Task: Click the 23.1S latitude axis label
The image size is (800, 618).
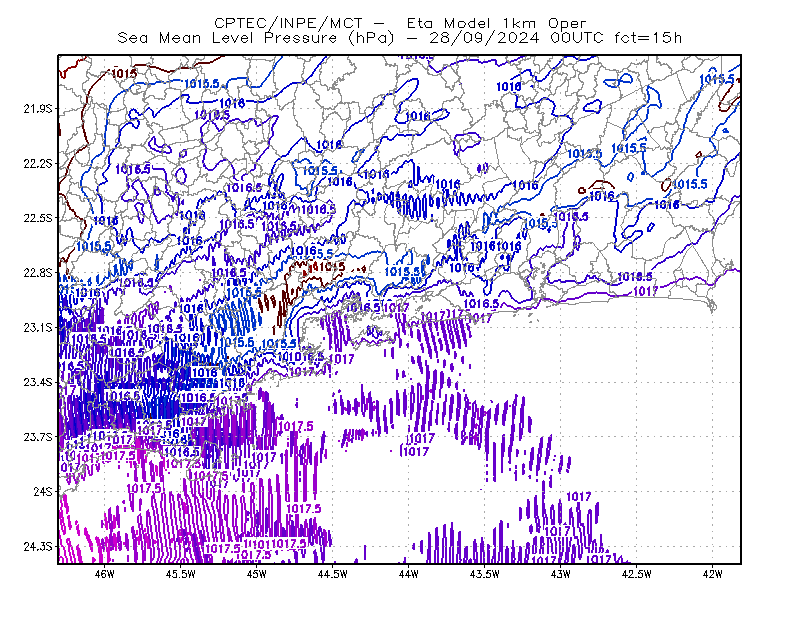Action: pyautogui.click(x=38, y=328)
